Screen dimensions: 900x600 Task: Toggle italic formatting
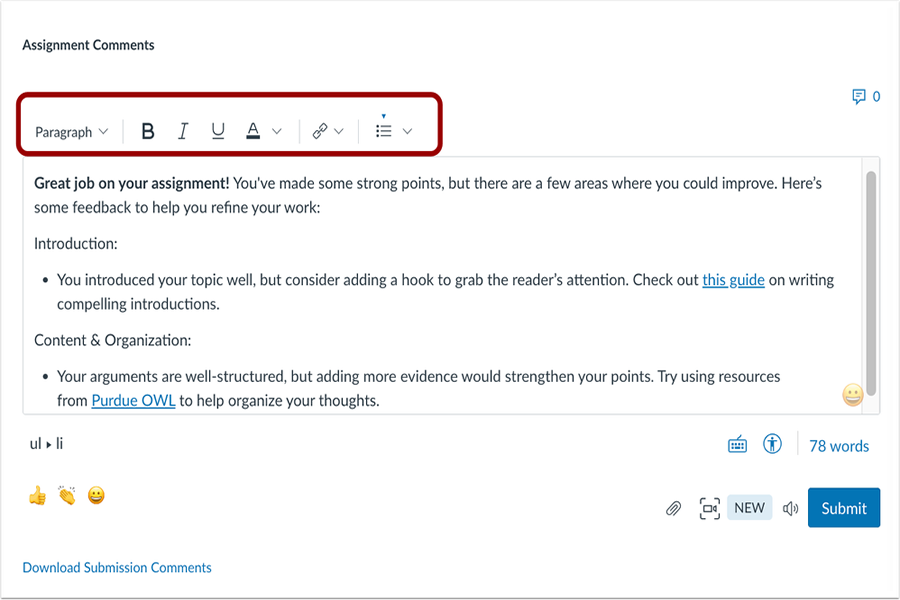click(183, 130)
